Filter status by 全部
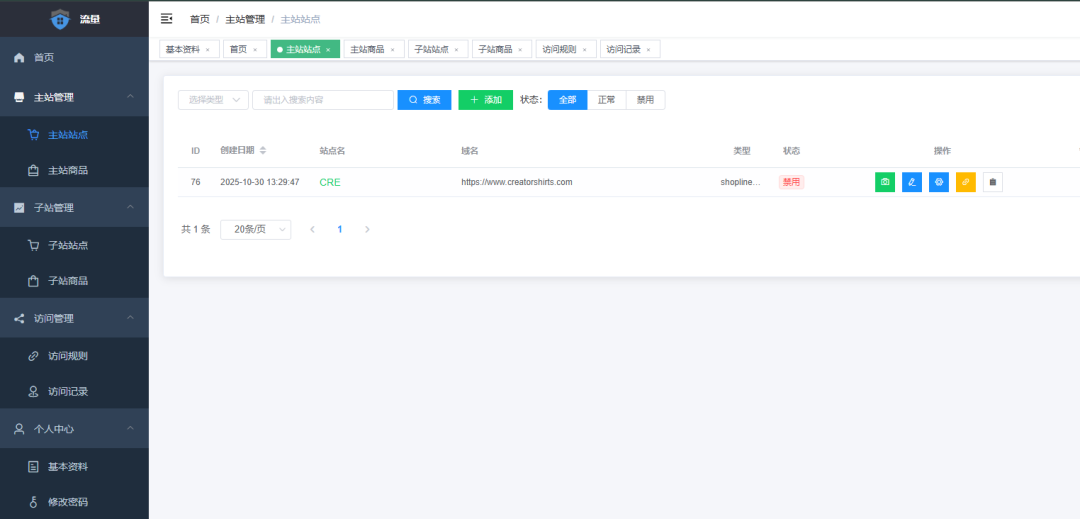 (x=568, y=100)
